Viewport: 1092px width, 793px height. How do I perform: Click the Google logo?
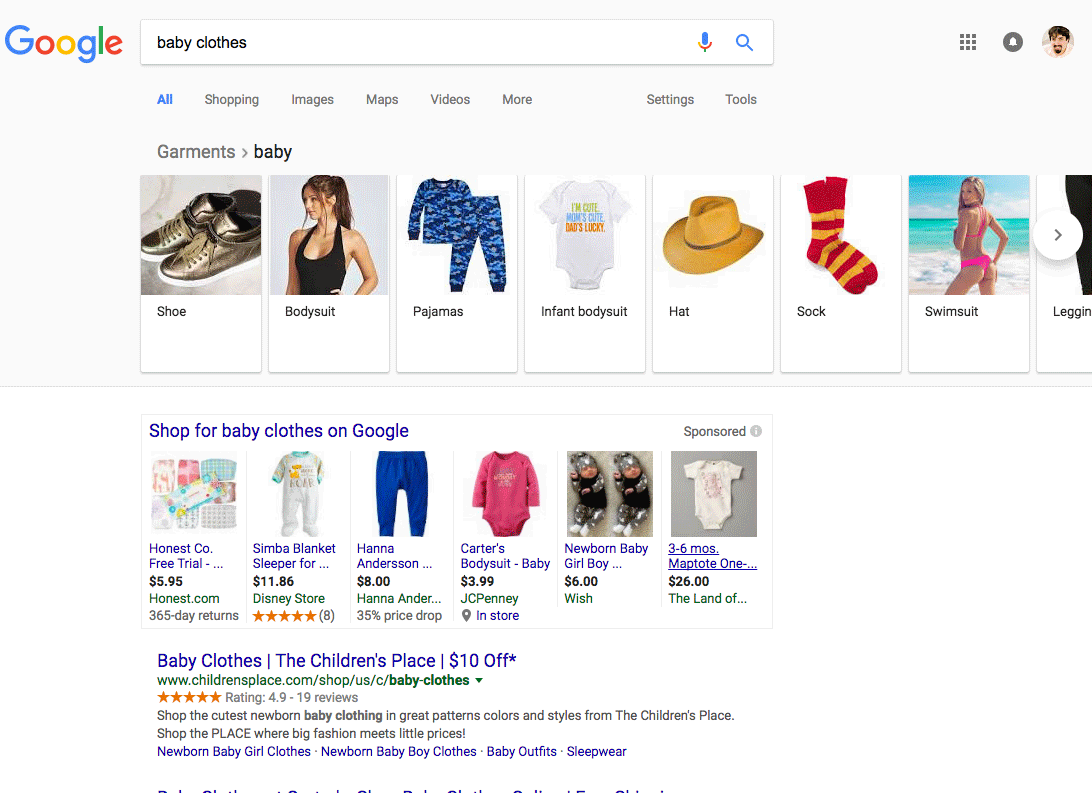64,43
